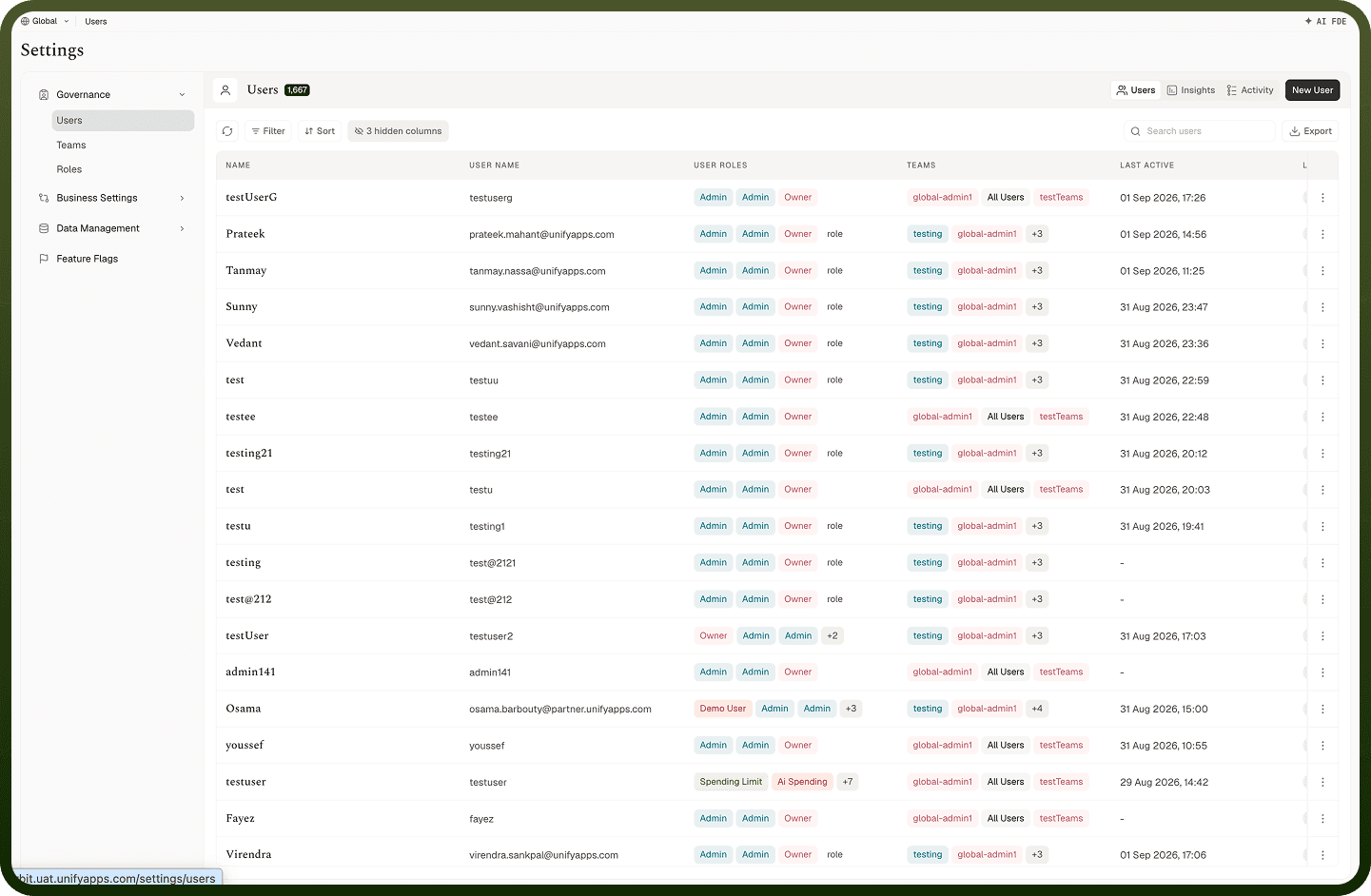Screen dimensions: 1371x896
Task: Expand +2 more roles for testUser row
Action: [x=832, y=636]
